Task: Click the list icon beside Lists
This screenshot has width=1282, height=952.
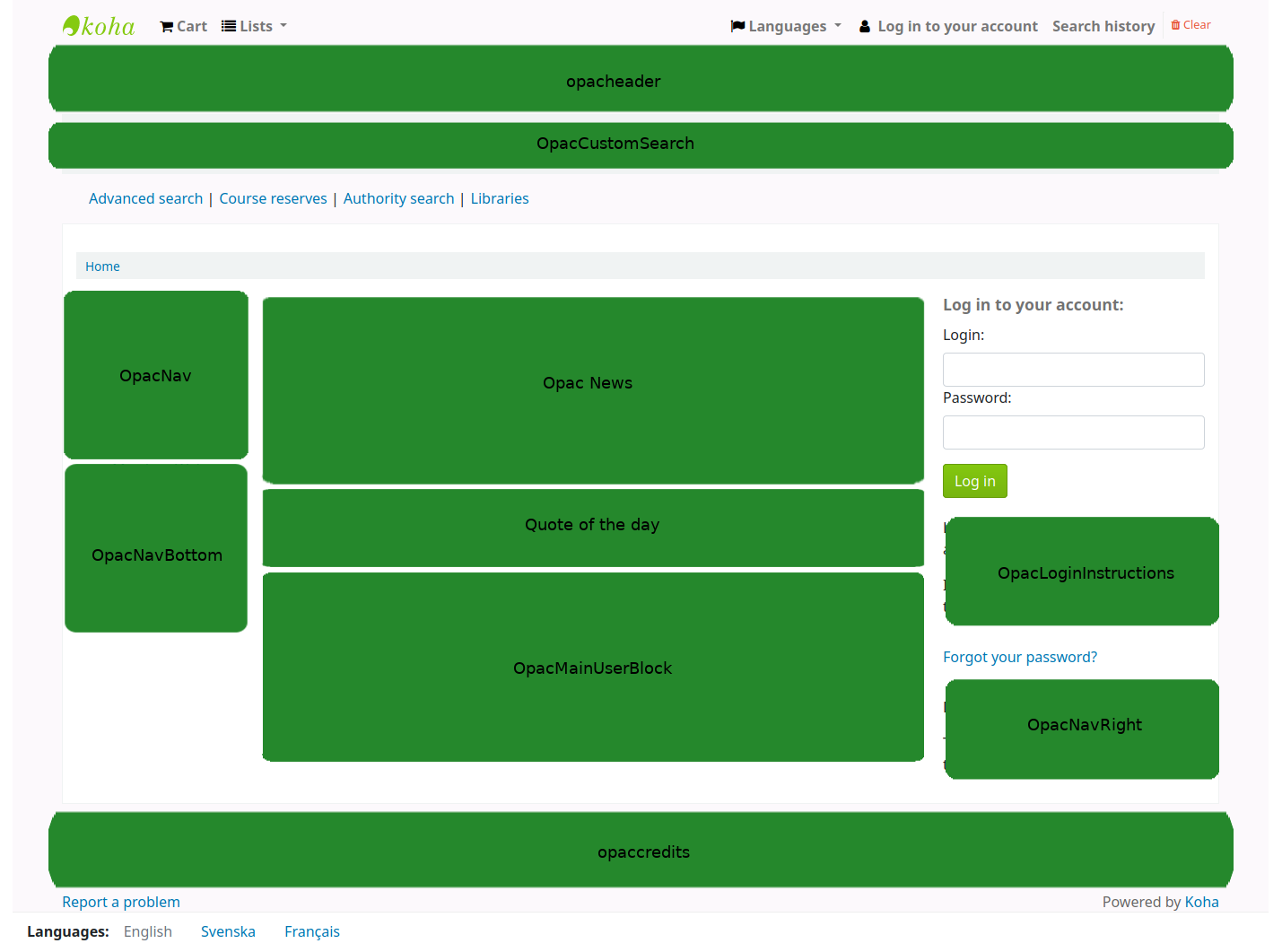Action: tap(227, 26)
